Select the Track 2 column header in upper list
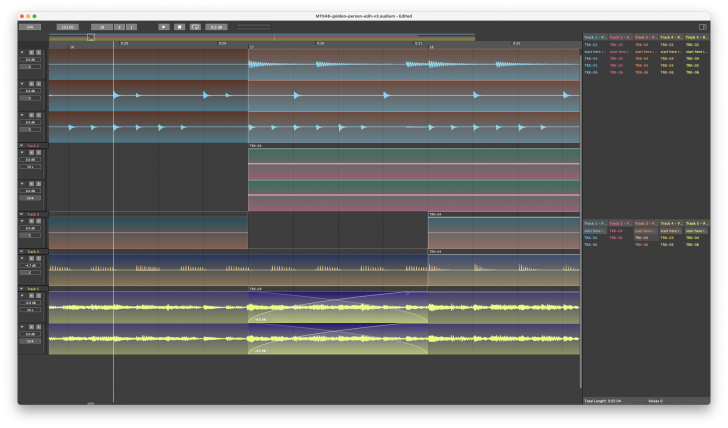This screenshot has height=428, width=728. [x=620, y=37]
